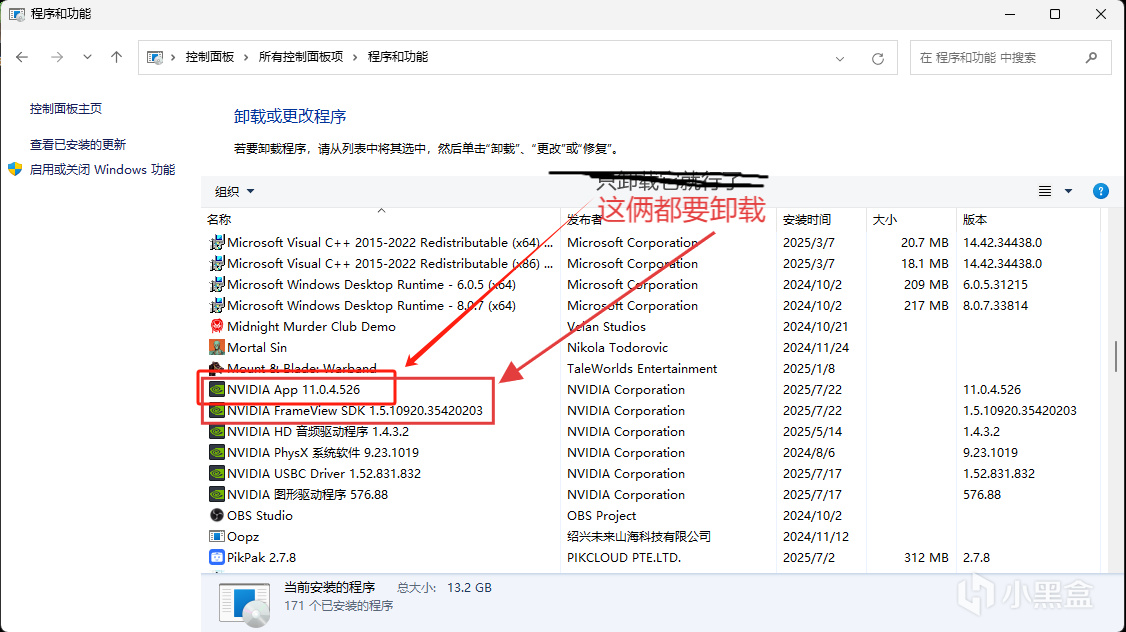Open 启用或关闭 Windows 功能 link
This screenshot has height=632, width=1126.
click(x=102, y=169)
